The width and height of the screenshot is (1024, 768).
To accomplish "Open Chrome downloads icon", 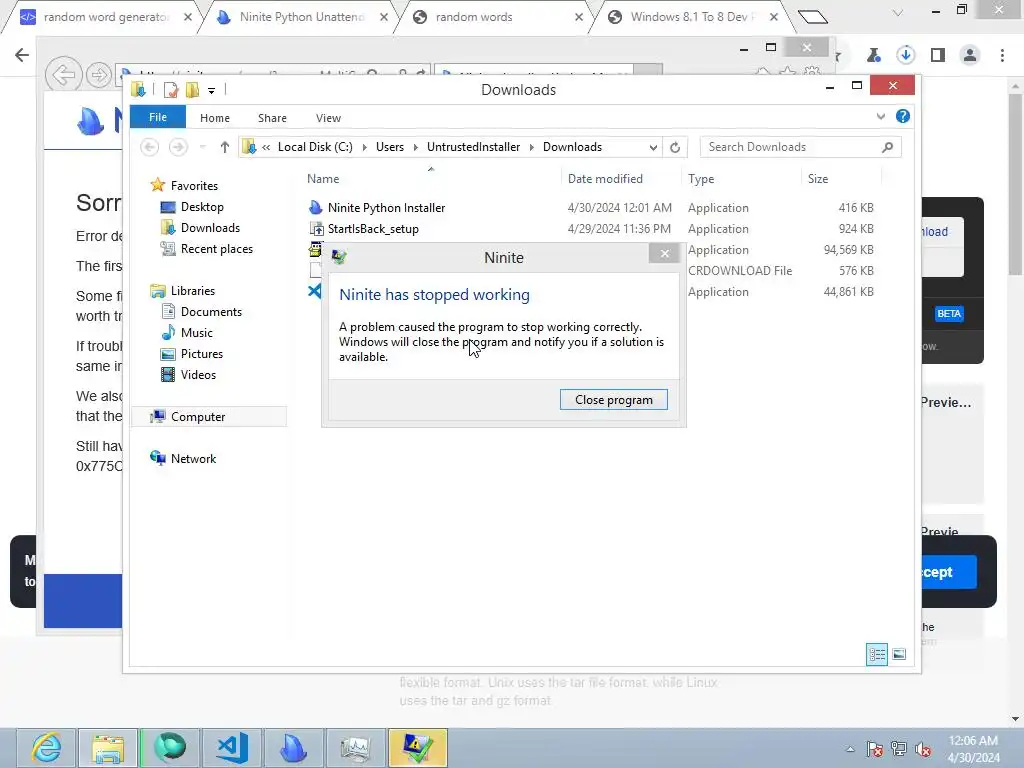I will point(905,55).
